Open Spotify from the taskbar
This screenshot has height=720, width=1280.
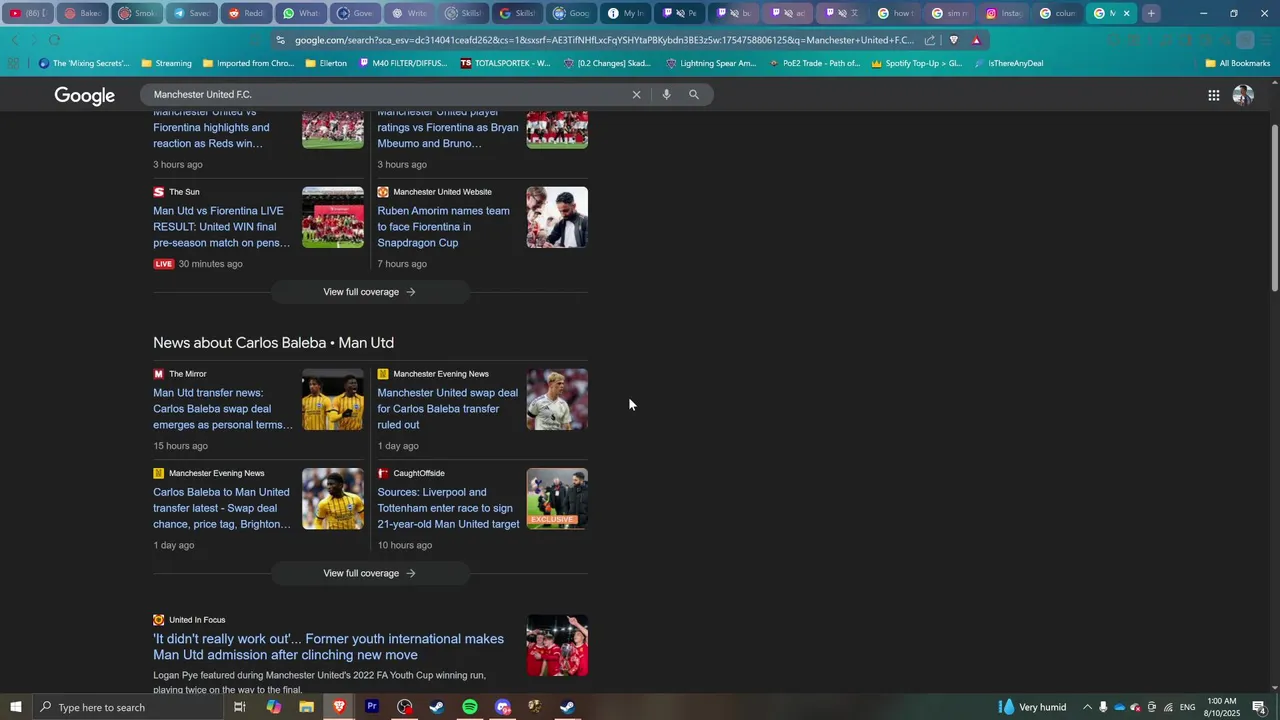470,707
